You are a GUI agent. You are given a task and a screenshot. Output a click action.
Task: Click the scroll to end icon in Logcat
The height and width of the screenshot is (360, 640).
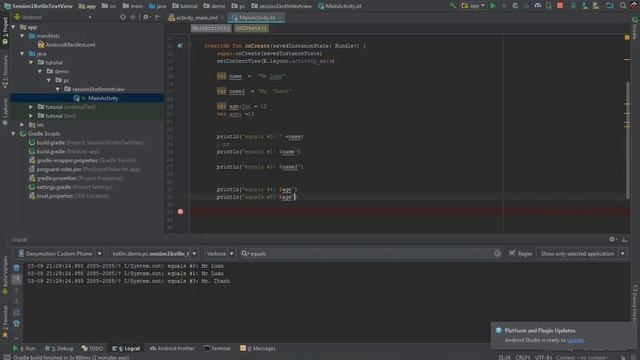(x=16, y=279)
